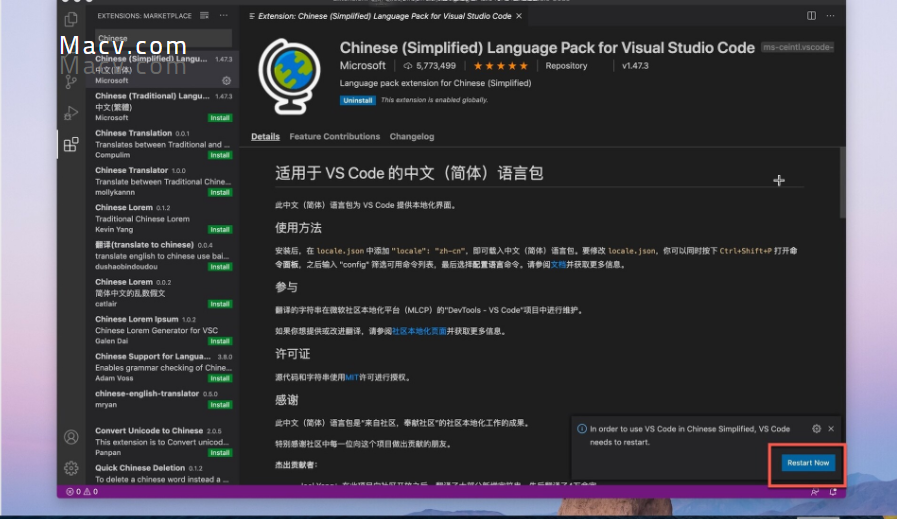Select Chinese Translation list entry

(163, 144)
